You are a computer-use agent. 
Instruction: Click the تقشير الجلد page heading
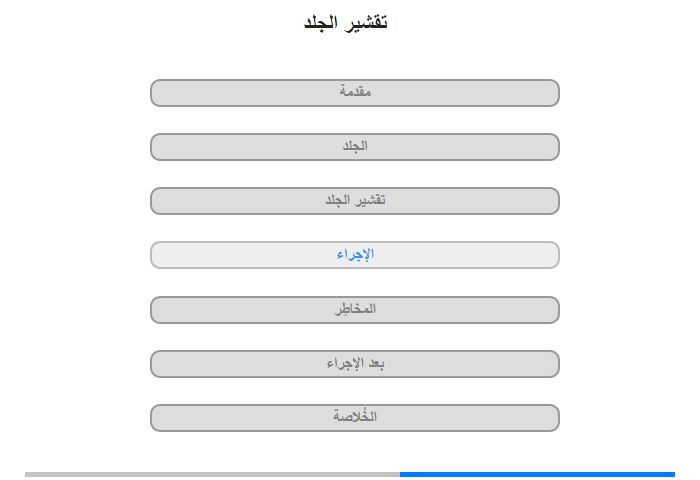(346, 22)
